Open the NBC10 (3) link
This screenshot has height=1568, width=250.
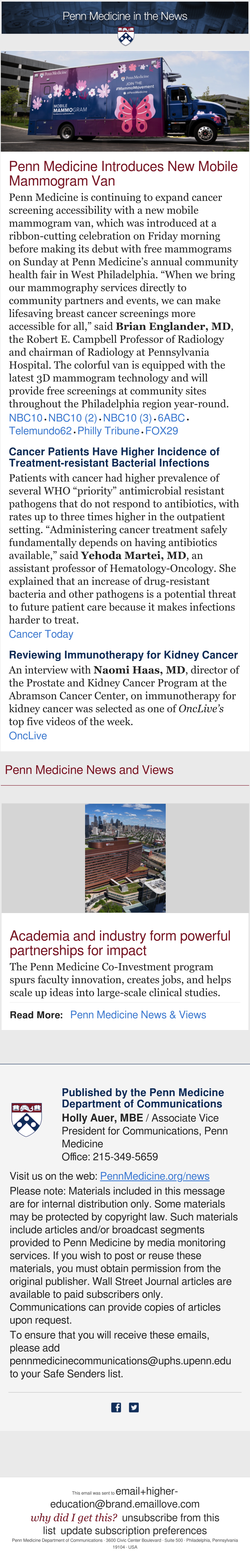tap(128, 418)
